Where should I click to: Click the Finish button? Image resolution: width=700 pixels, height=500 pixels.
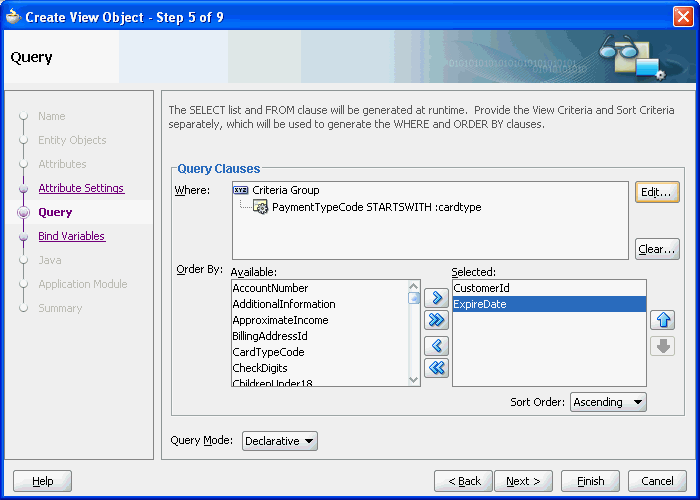click(x=590, y=481)
